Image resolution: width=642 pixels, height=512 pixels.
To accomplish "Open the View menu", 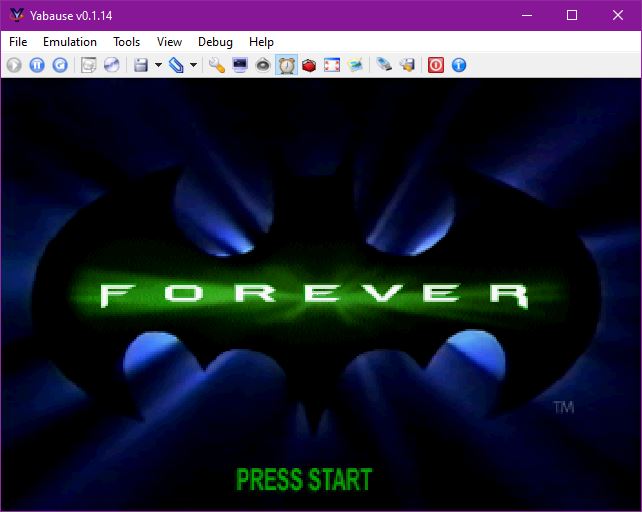I will point(169,42).
